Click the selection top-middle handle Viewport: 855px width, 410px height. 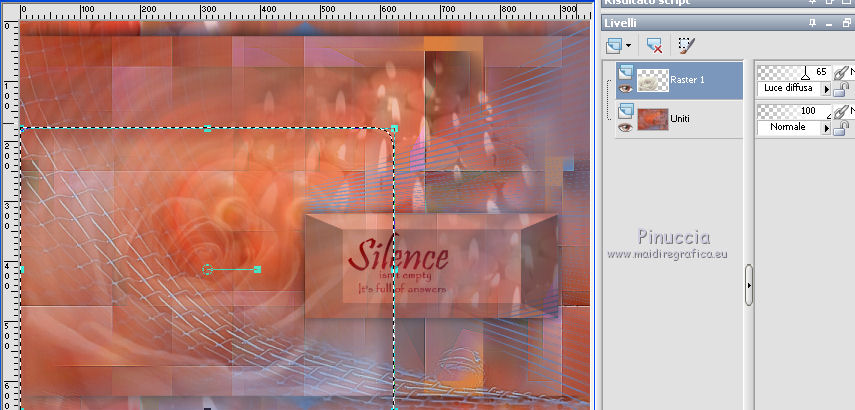[x=207, y=129]
